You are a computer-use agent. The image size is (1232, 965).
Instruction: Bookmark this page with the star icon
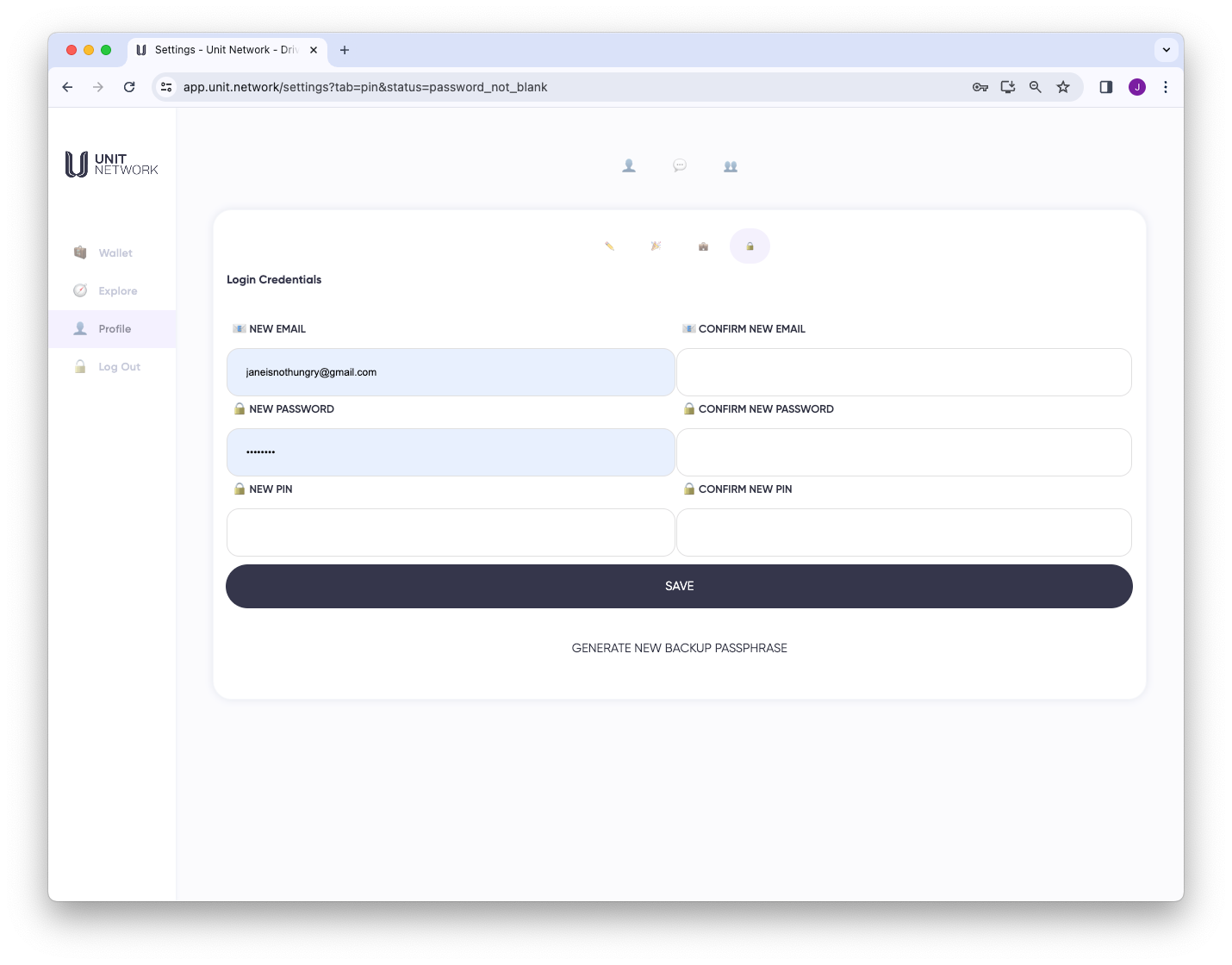(x=1063, y=87)
